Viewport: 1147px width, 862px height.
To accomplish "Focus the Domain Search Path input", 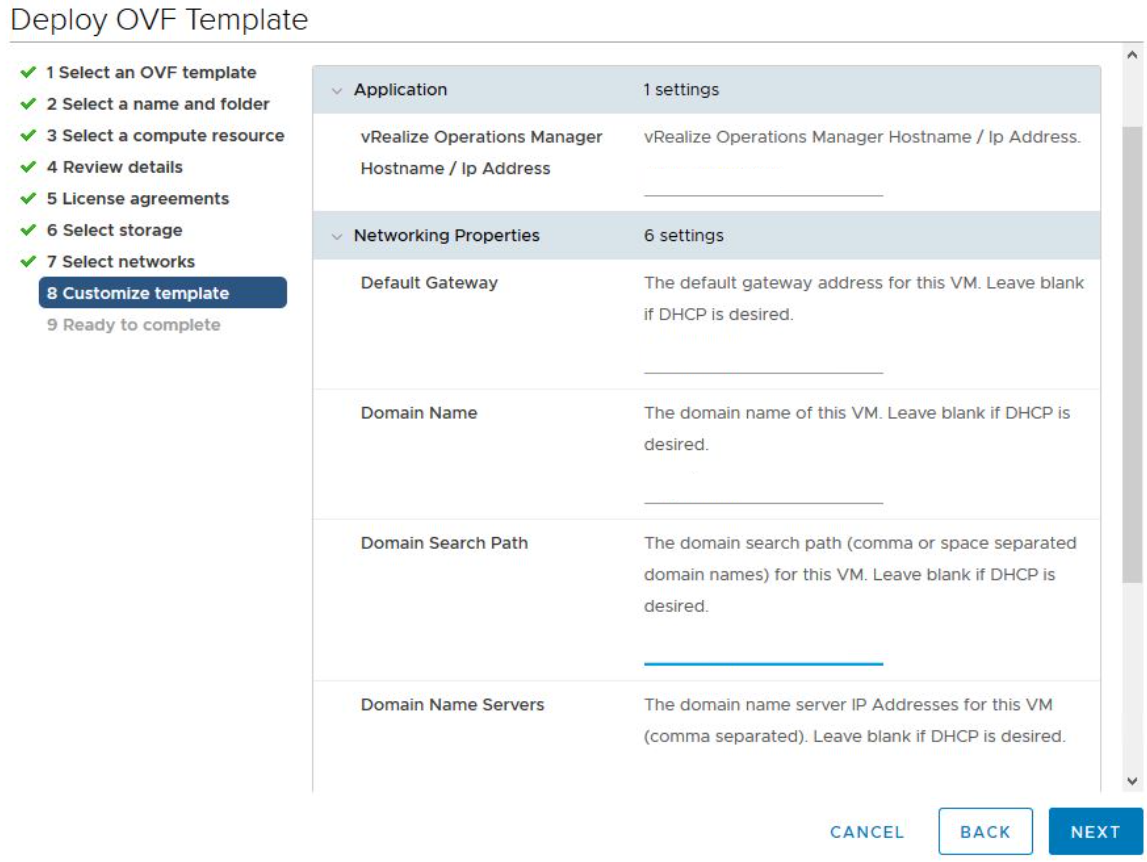I will coord(763,650).
